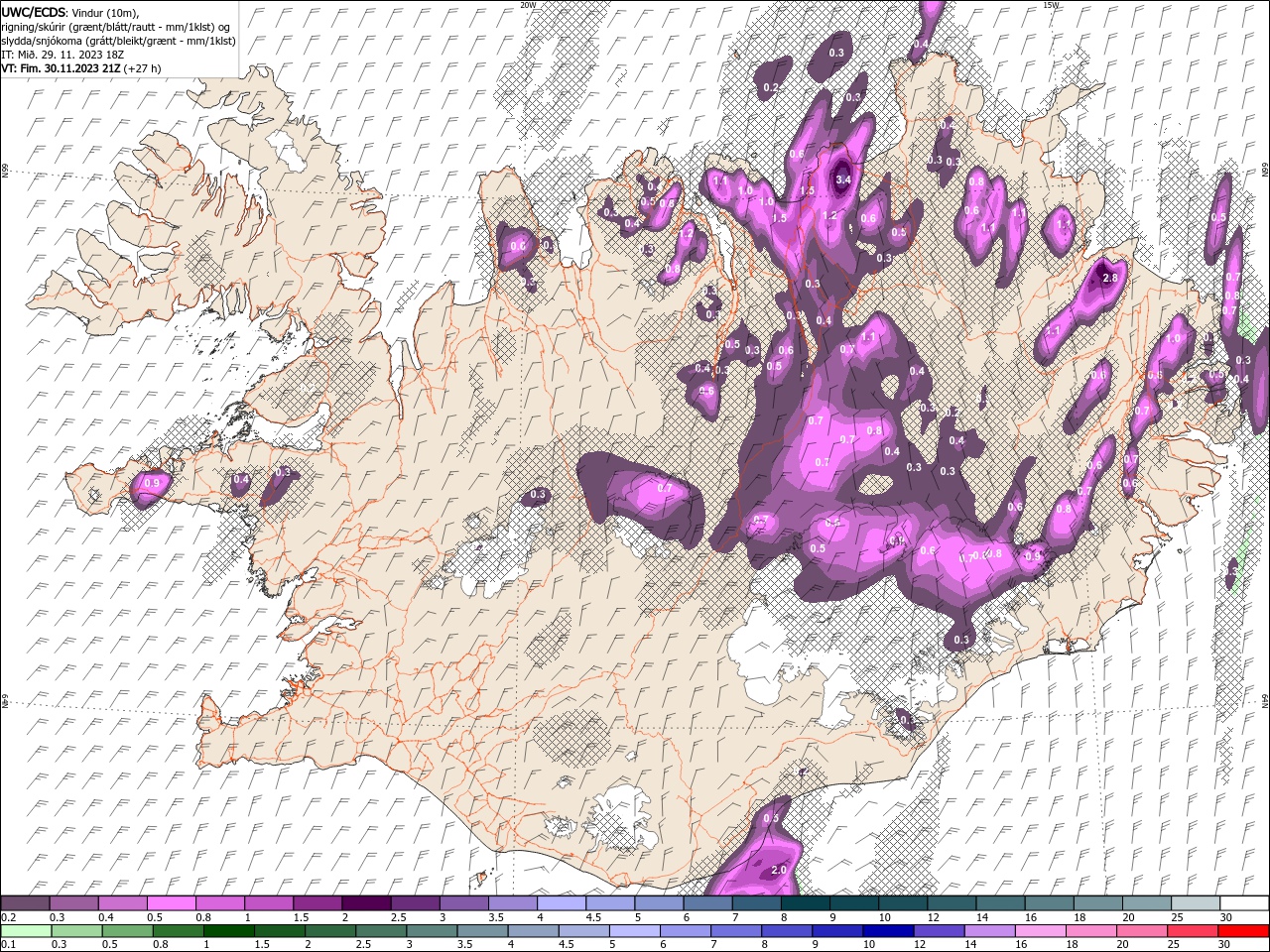The height and width of the screenshot is (952, 1270).
Task: Click the initial time 'IT: Mið. 29. 11. 2023 18Z'
Action: click(63, 55)
